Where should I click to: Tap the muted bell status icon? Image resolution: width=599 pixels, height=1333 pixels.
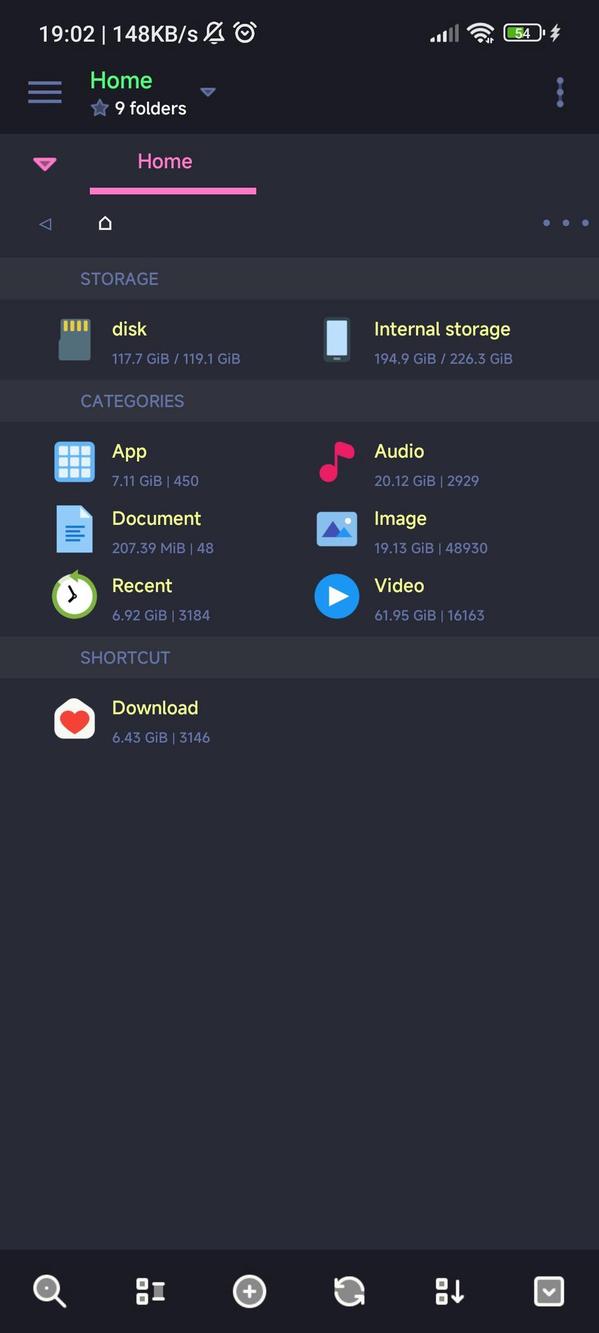pos(214,33)
